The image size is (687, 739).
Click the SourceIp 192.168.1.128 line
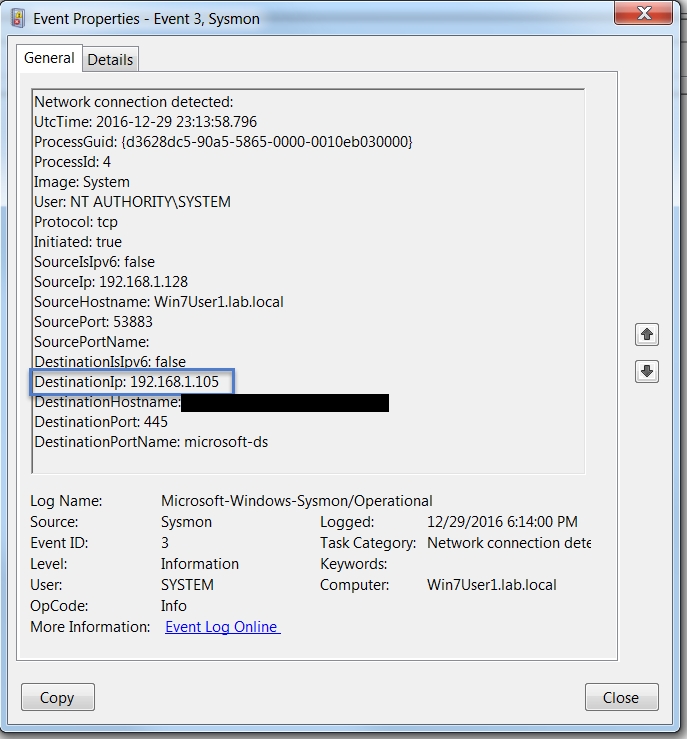pyautogui.click(x=111, y=282)
